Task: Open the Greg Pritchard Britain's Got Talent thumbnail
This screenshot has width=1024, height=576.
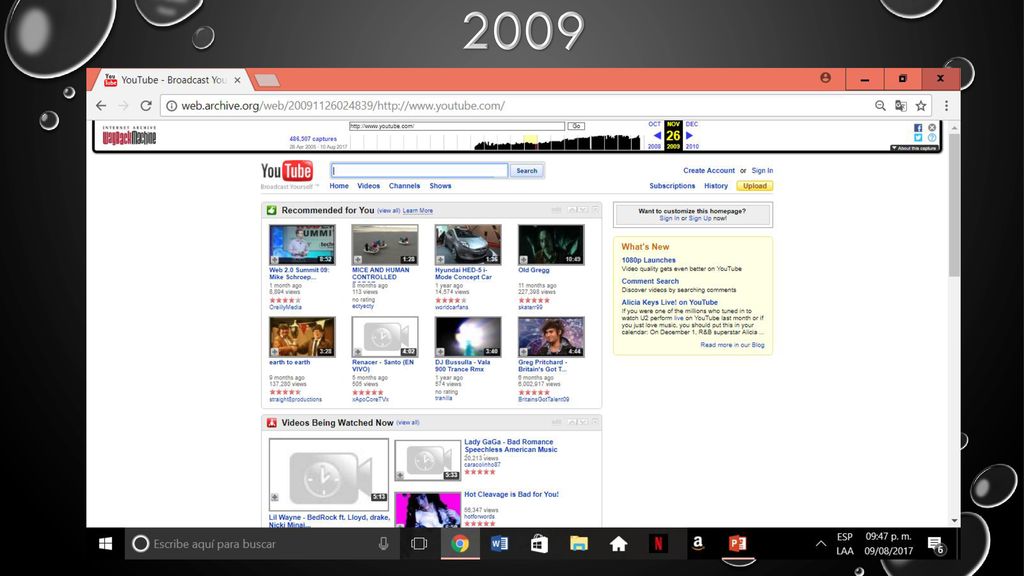Action: [x=551, y=336]
